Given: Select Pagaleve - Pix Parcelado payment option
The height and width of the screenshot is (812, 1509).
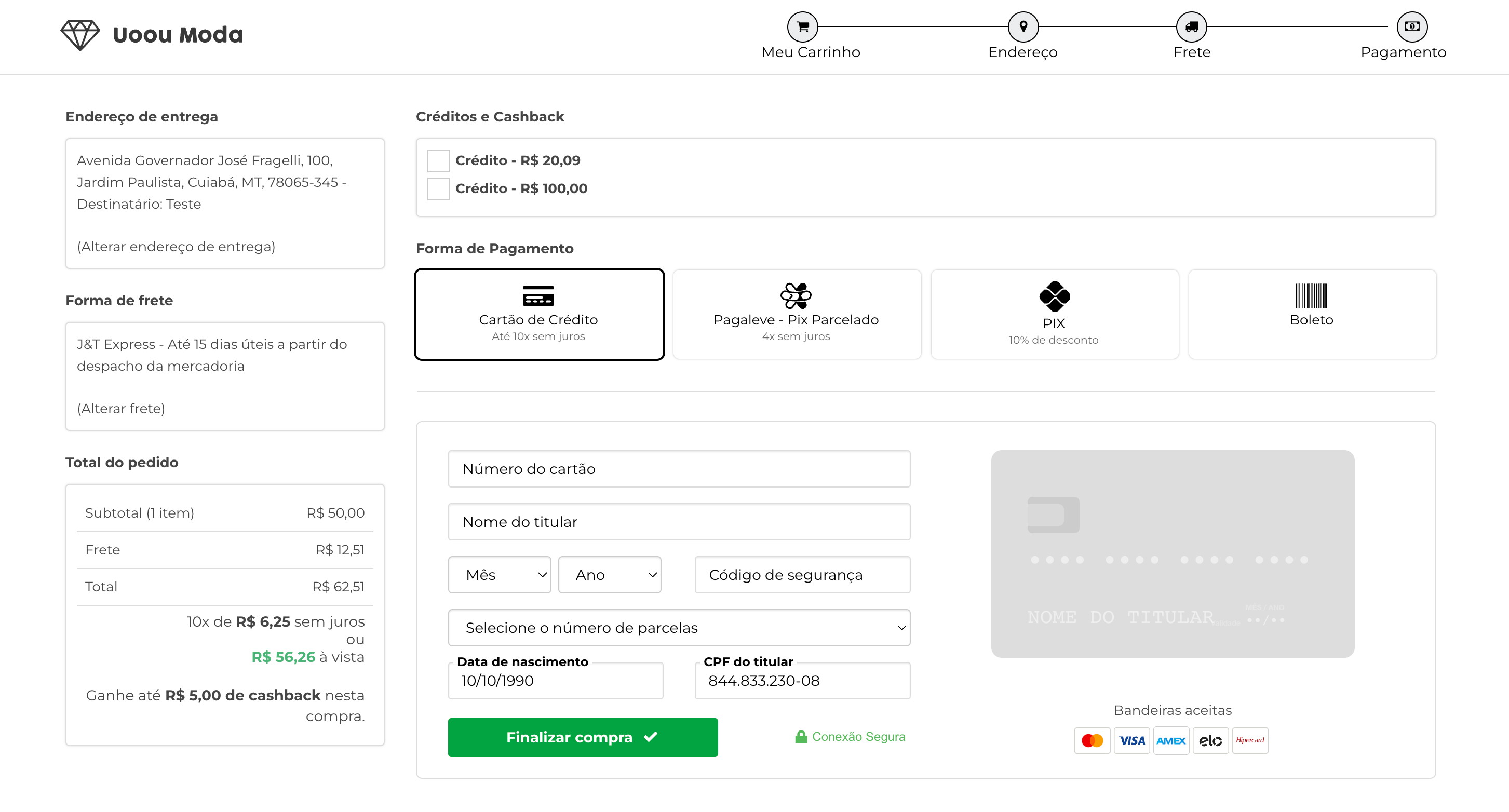Looking at the screenshot, I should point(796,315).
